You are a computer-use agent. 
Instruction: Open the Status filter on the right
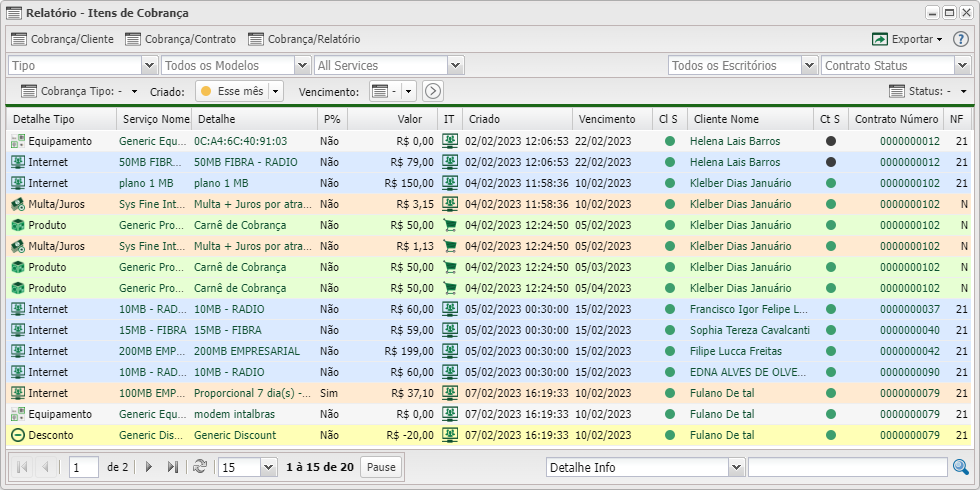point(930,91)
